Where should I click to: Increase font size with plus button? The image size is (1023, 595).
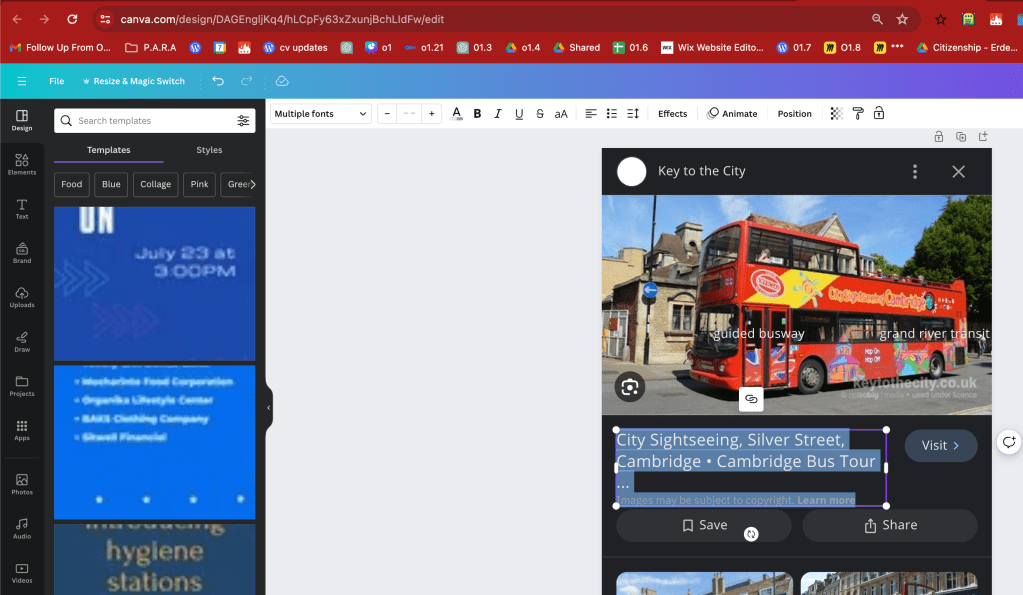tap(431, 114)
